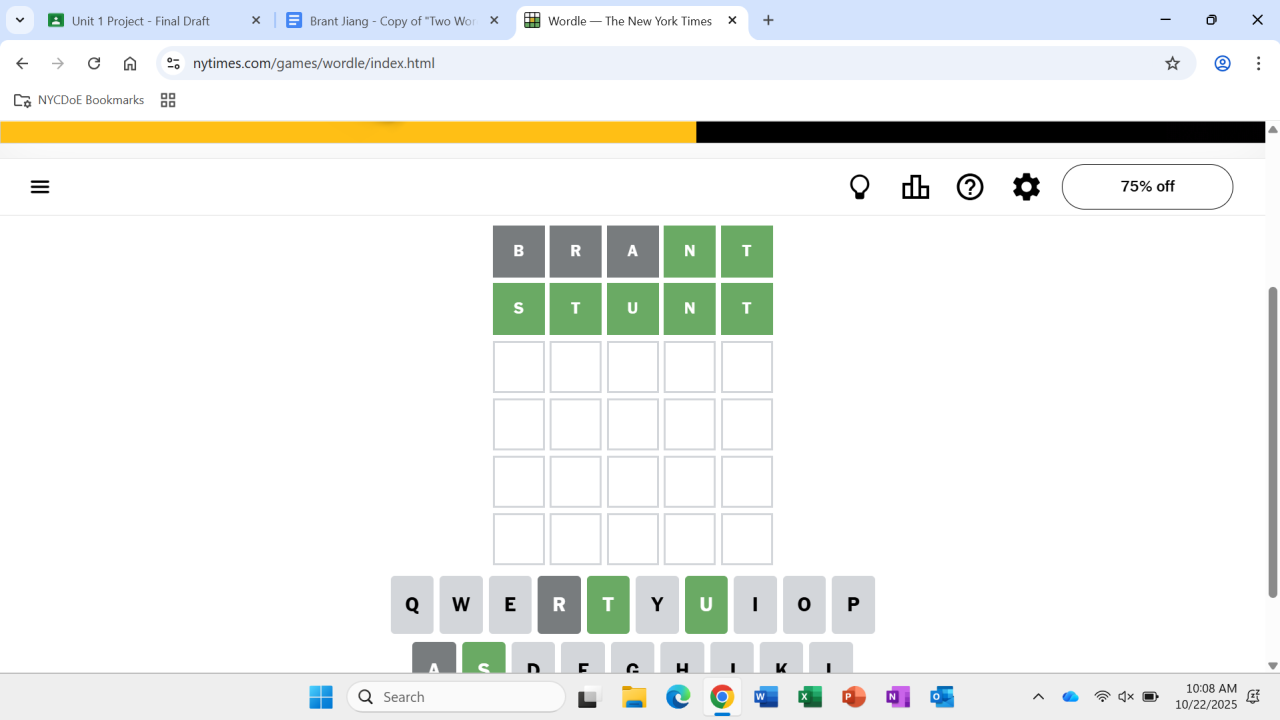Tap the Q key on the on-screen keyboard
Image resolution: width=1280 pixels, height=720 pixels.
(x=412, y=605)
